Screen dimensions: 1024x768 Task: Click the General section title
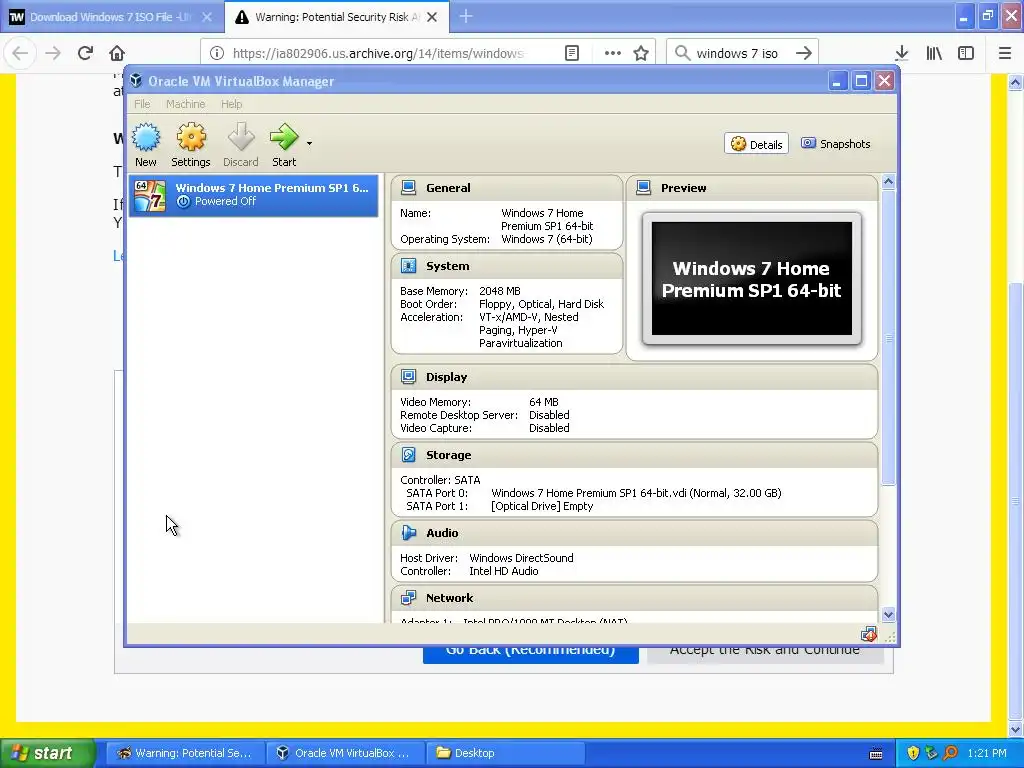(448, 188)
